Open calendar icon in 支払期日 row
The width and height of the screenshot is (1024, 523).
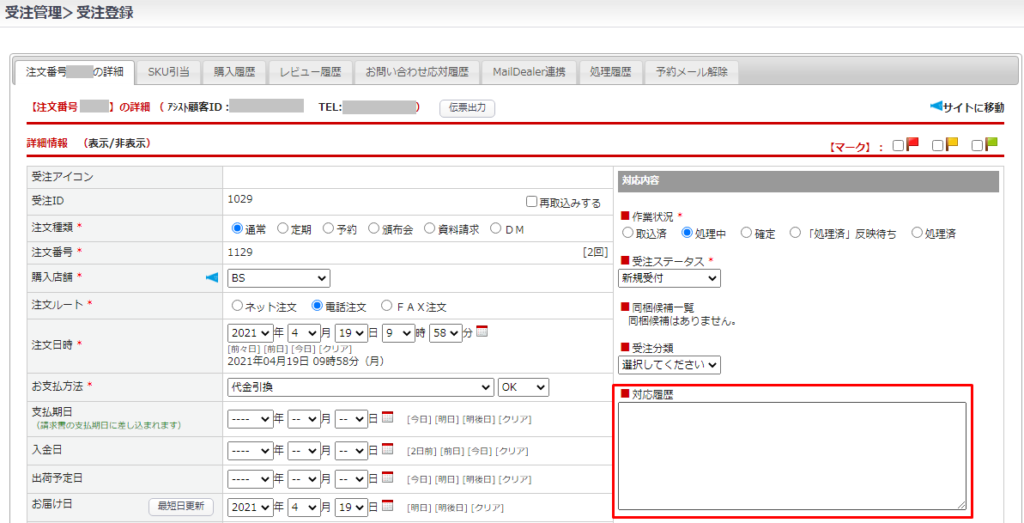pyautogui.click(x=388, y=418)
